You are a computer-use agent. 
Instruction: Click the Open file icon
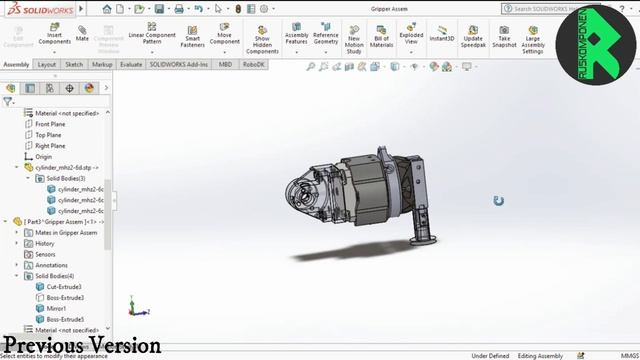coord(139,9)
